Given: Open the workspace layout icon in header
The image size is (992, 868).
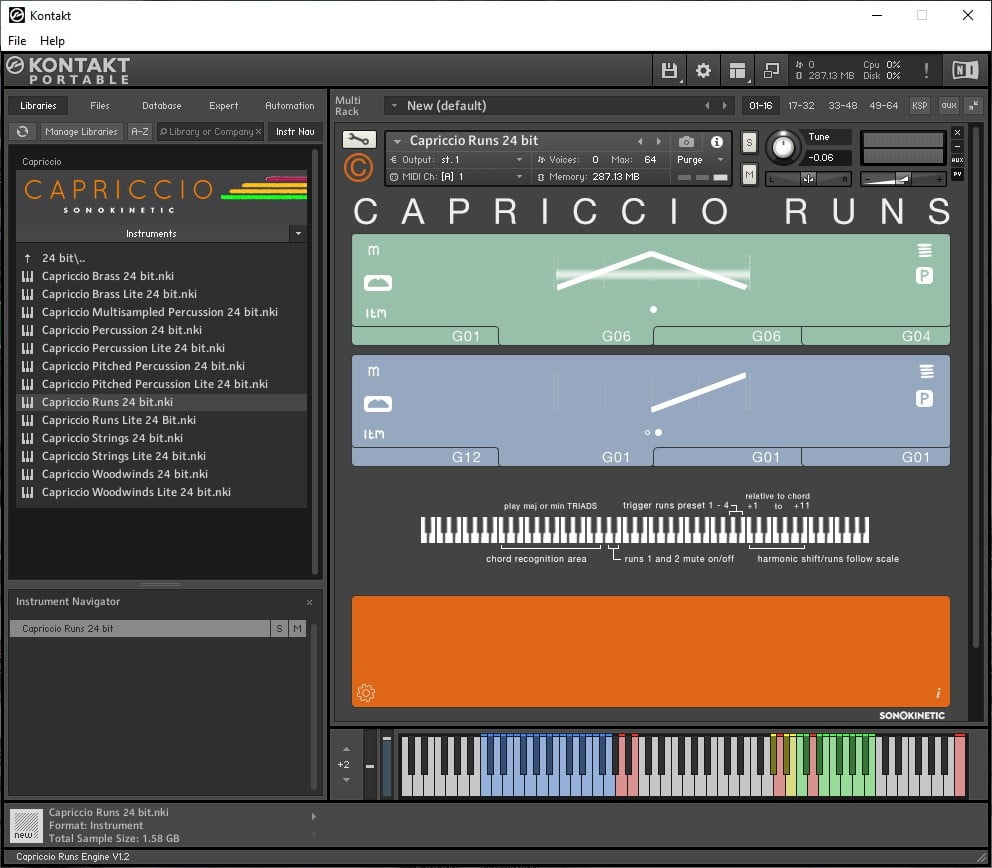Looking at the screenshot, I should 737,70.
